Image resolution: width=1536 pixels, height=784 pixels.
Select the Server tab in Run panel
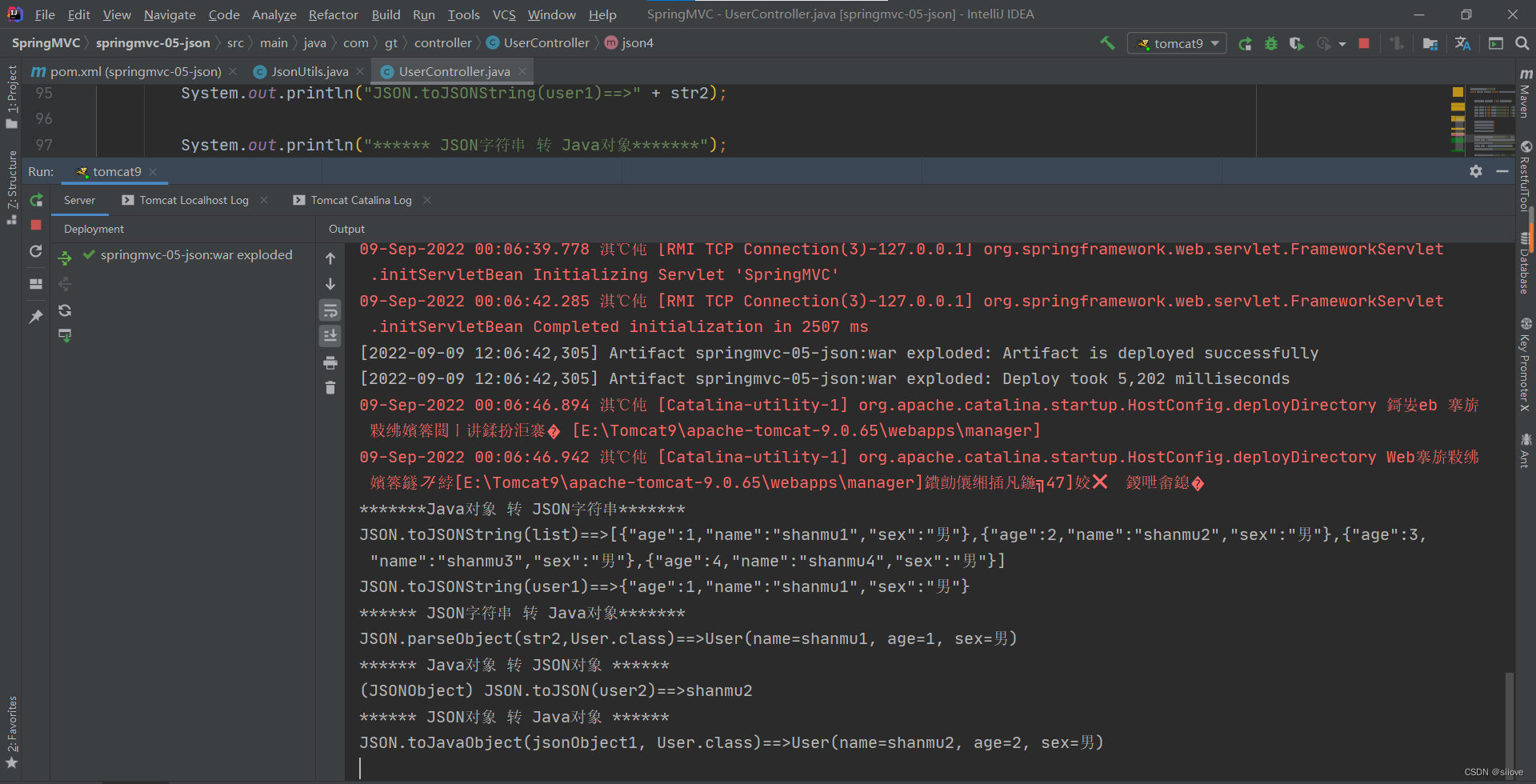[x=79, y=200]
